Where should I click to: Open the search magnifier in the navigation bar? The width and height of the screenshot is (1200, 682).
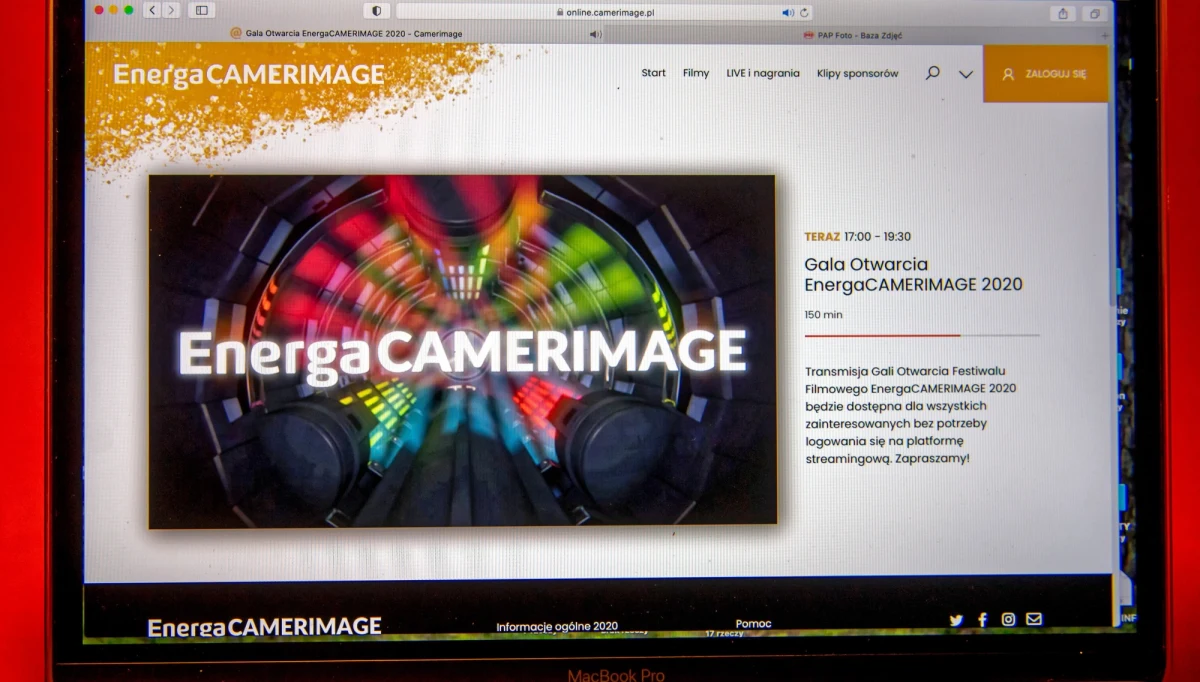tap(932, 73)
